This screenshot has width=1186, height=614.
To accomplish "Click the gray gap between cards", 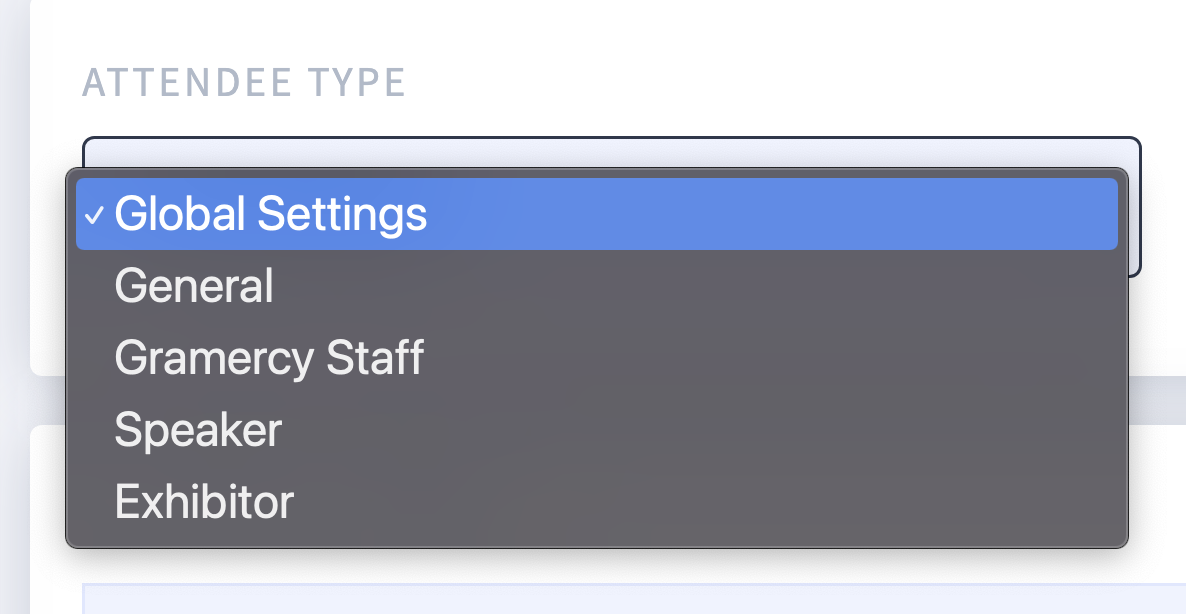I will 1157,400.
